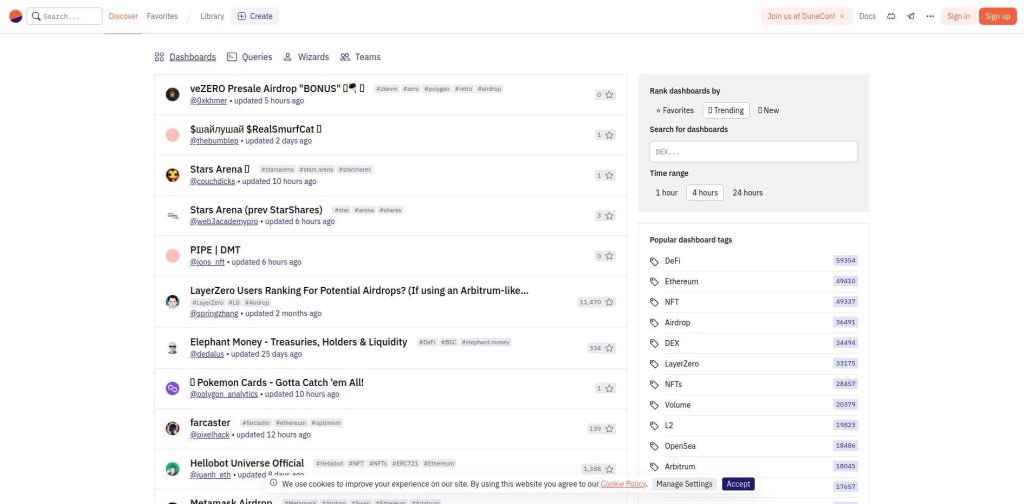The image size is (1024, 504).
Task: Set time range to 1 hour
Action: (667, 193)
